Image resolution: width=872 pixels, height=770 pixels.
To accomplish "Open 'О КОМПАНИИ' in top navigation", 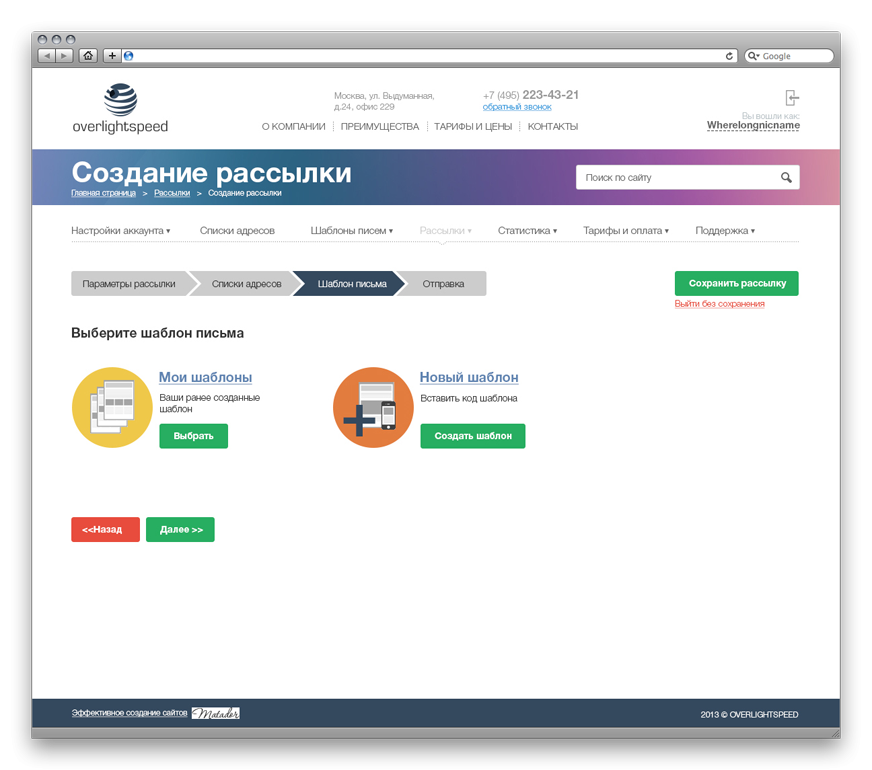I will coord(294,127).
